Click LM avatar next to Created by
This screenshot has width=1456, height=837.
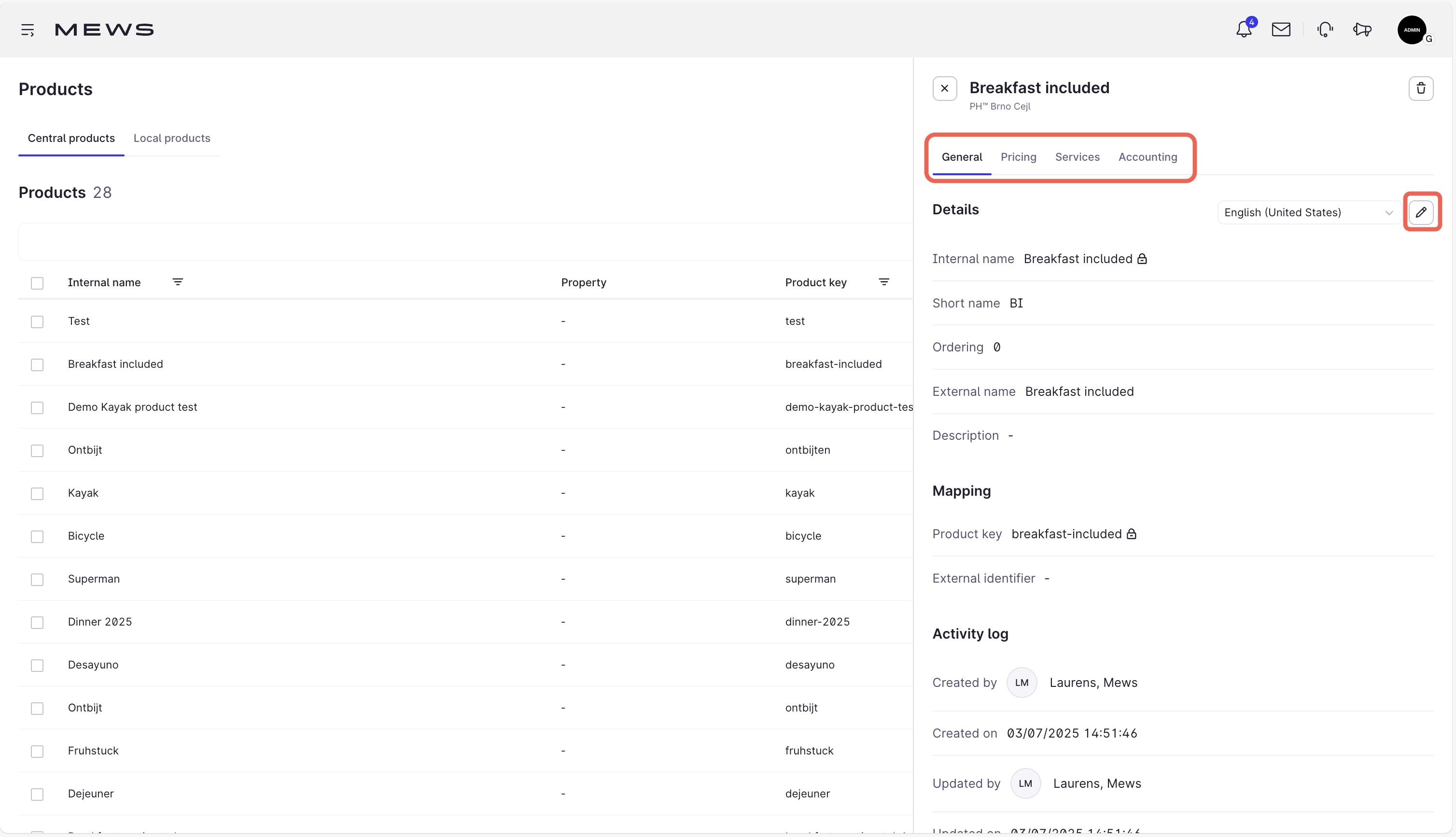point(1022,683)
